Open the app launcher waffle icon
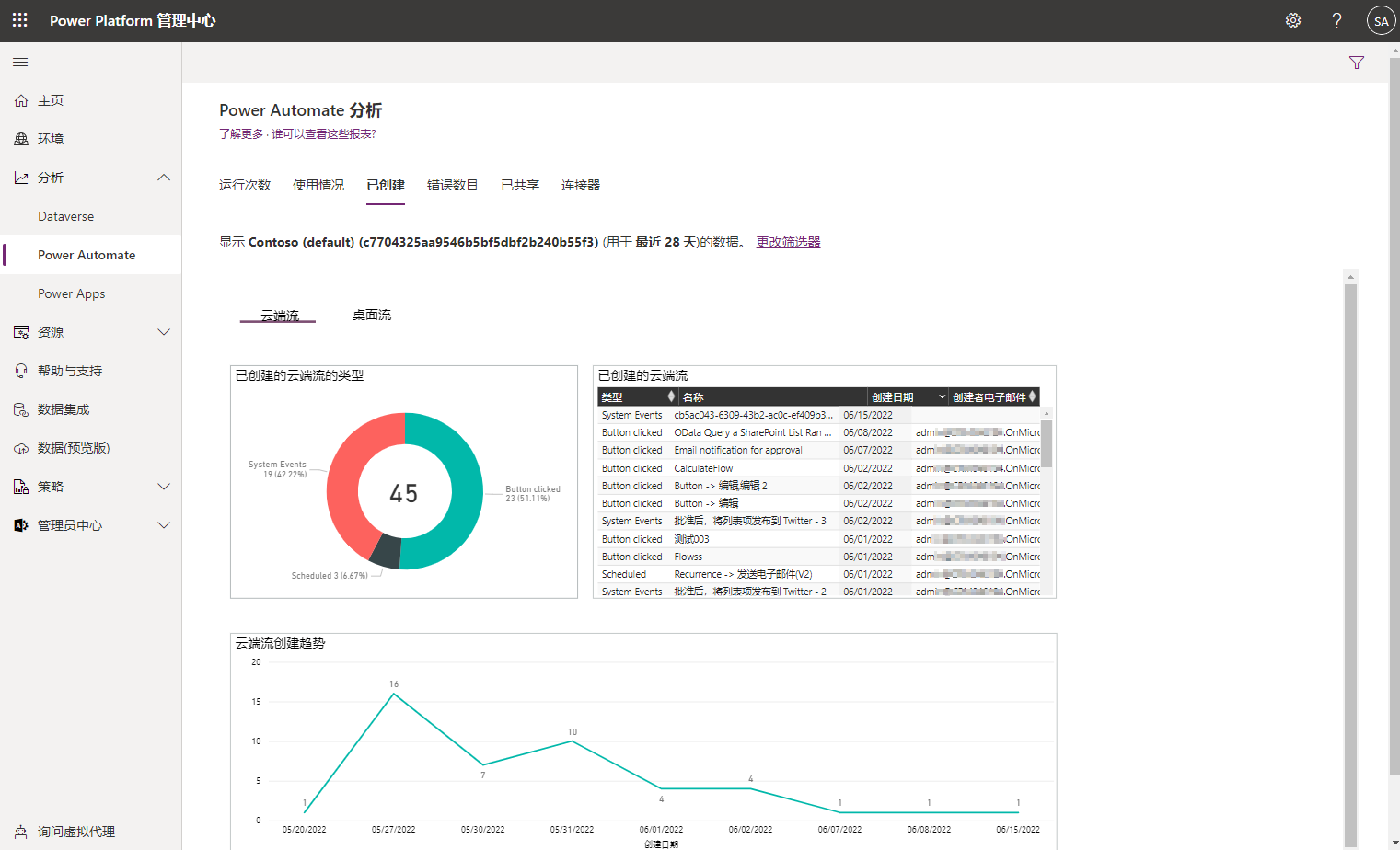This screenshot has height=850, width=1400. [x=20, y=20]
